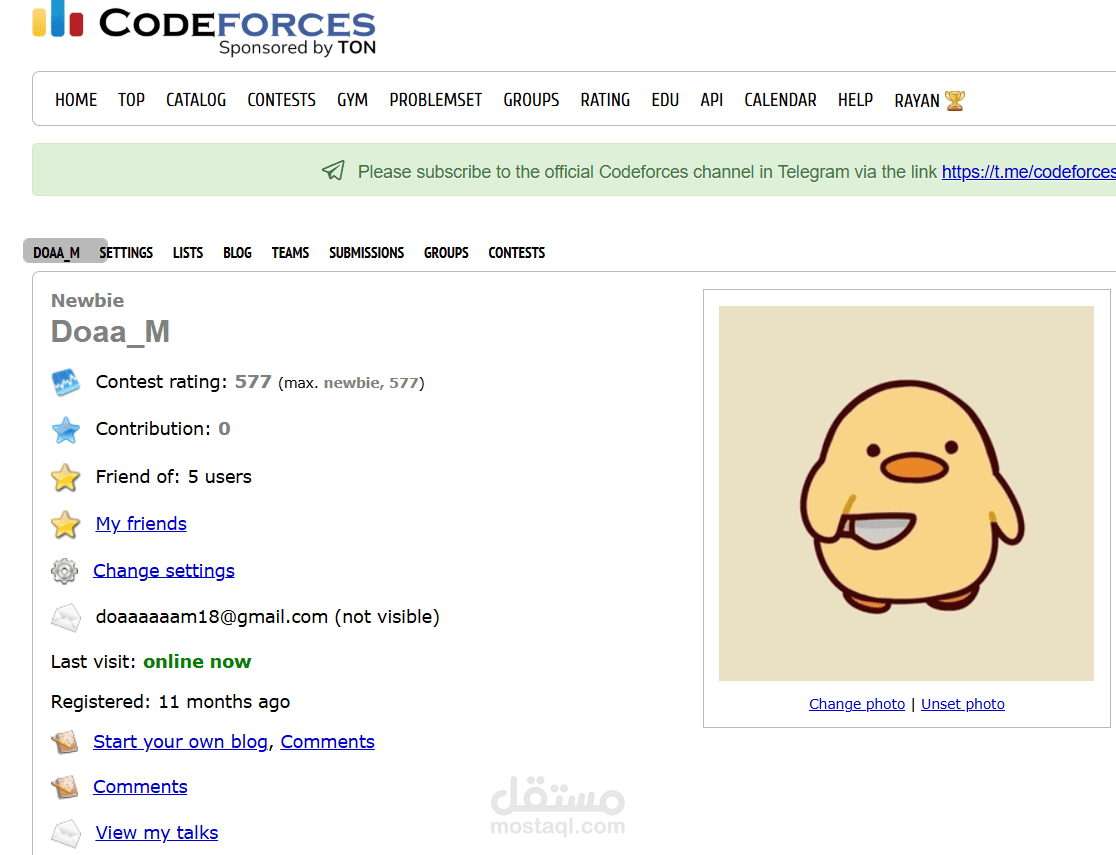Screen dimensions: 1116x855
Task: Click the email doaaaaaam18@gmail.com text
Action: point(212,617)
